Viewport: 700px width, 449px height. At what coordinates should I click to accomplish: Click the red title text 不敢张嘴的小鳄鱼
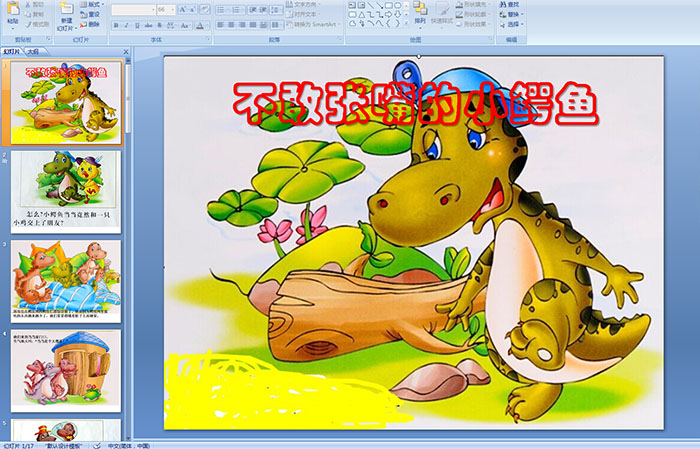click(415, 104)
